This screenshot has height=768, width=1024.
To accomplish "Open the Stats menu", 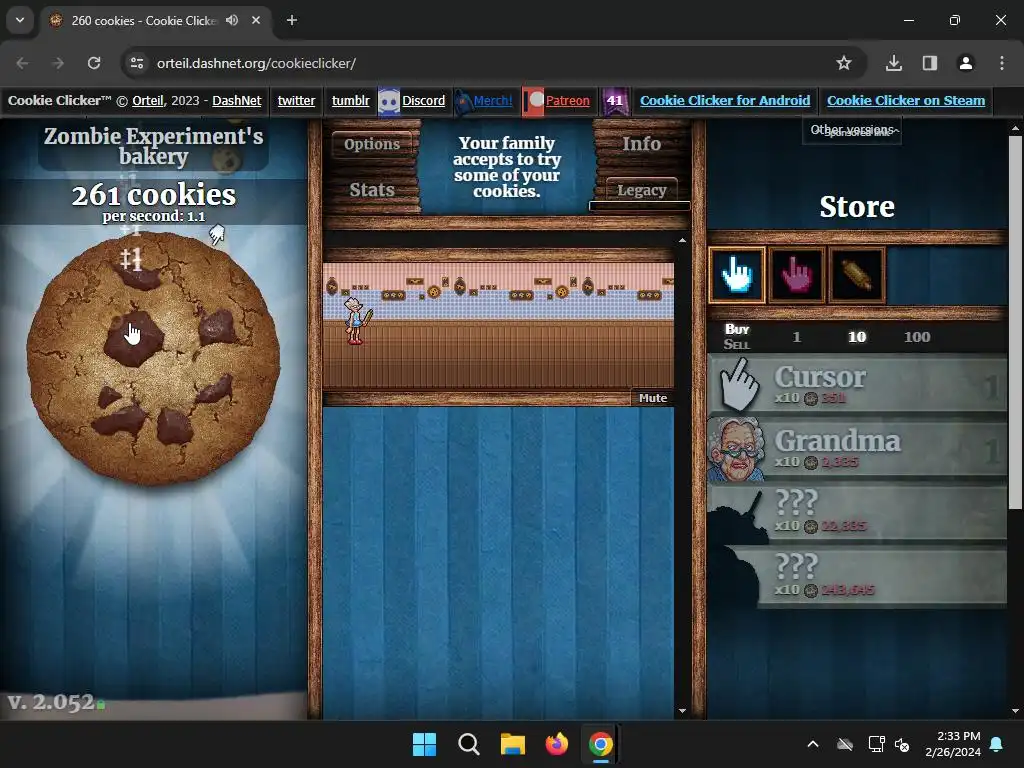I will point(372,190).
